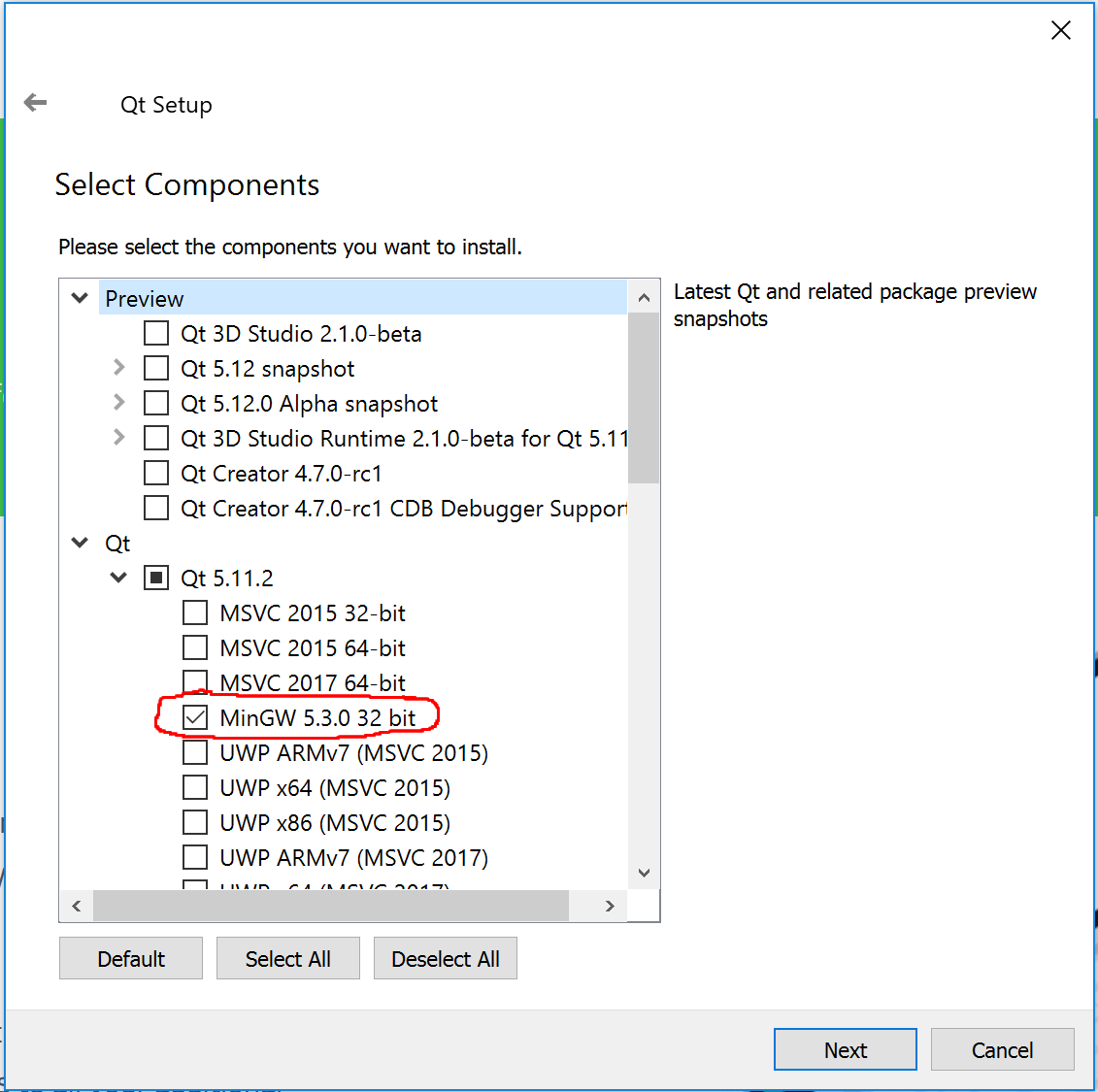
Task: Collapse the Preview tree section
Action: (x=81, y=299)
